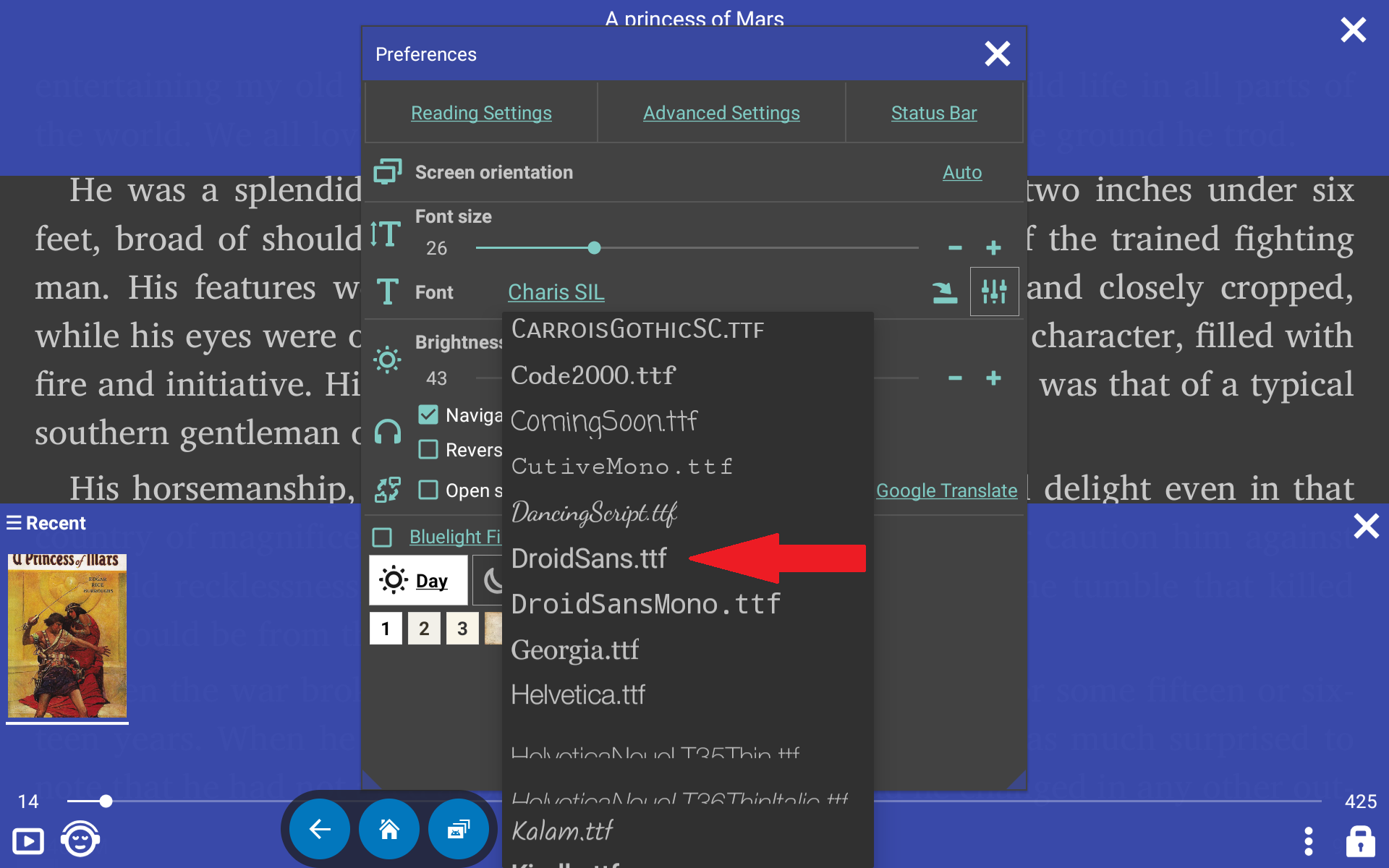The height and width of the screenshot is (868, 1389).
Task: Toggle the lock icon
Action: coord(1360,841)
